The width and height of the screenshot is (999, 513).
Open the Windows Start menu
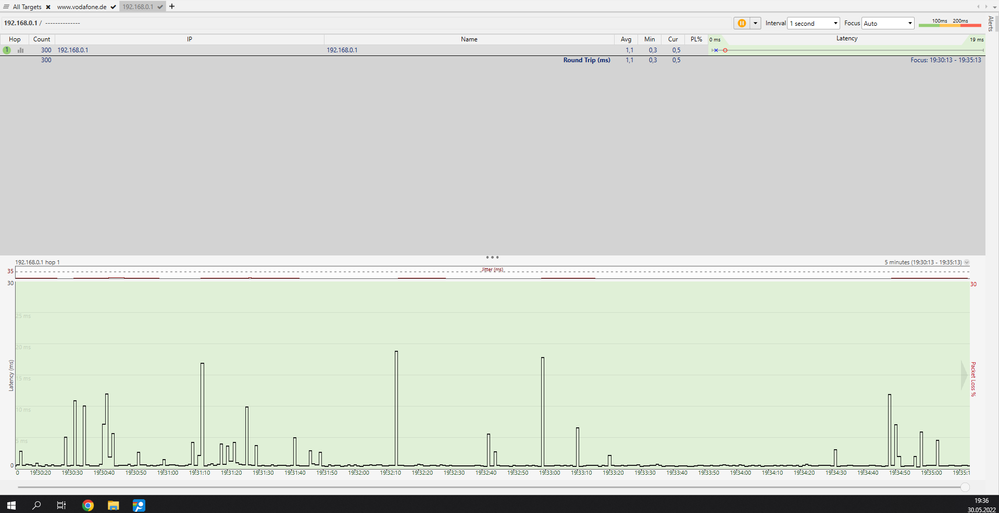12,505
